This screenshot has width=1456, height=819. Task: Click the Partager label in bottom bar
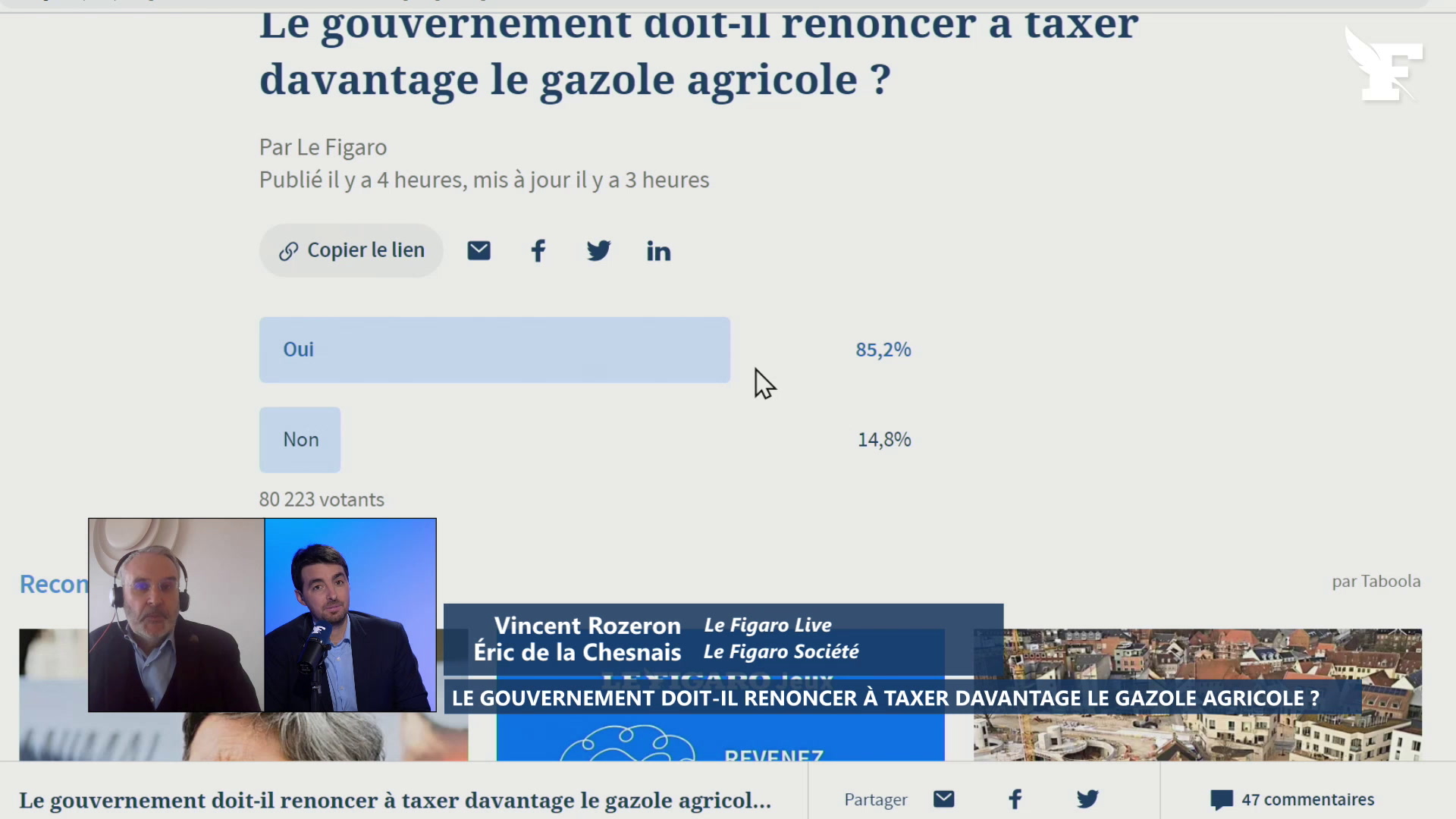coord(875,800)
